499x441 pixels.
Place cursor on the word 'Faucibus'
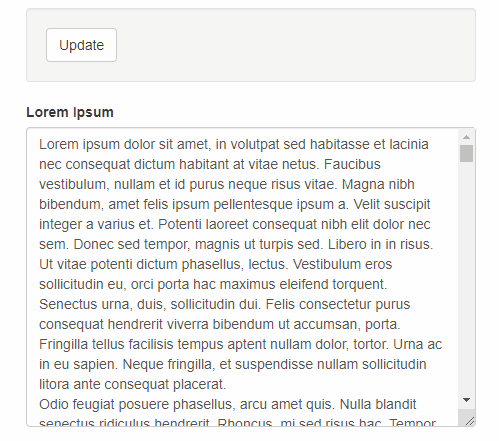click(x=352, y=164)
